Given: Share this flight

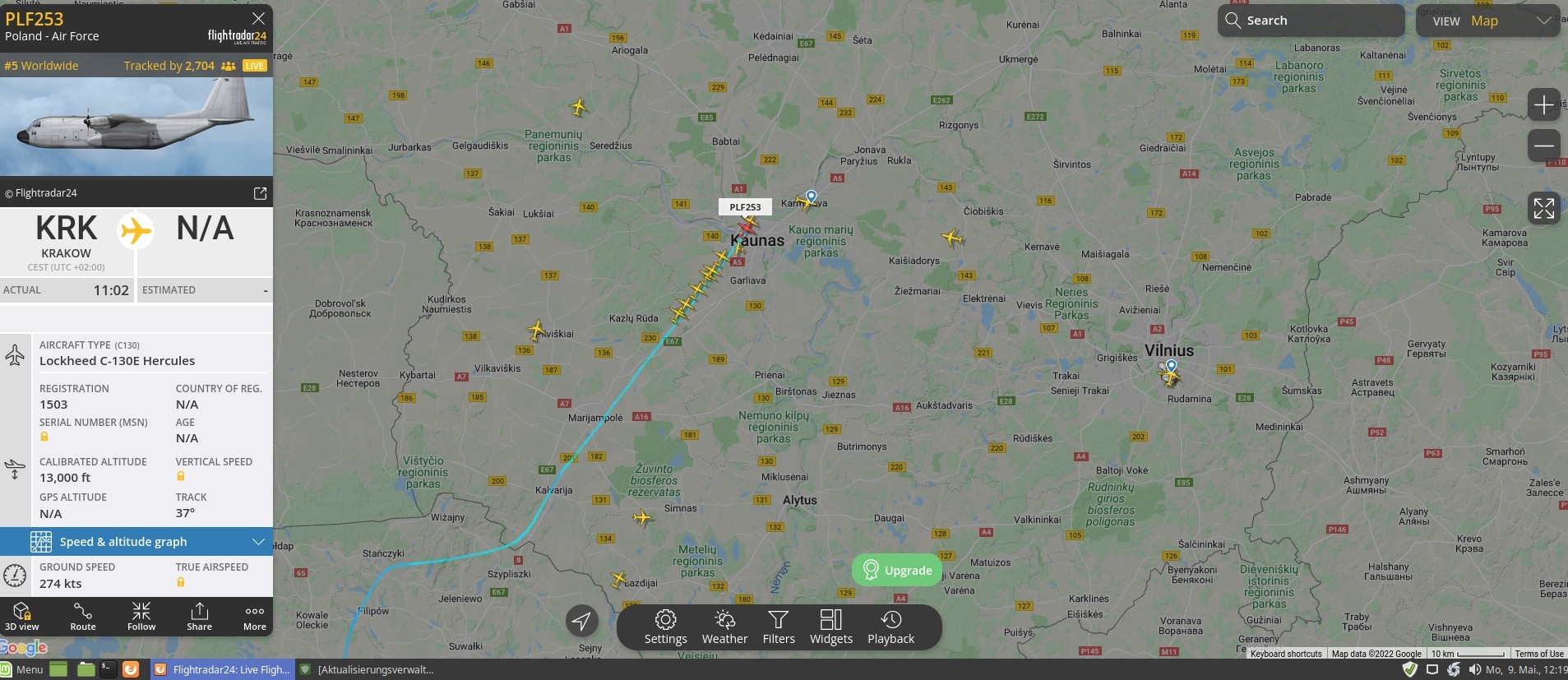Looking at the screenshot, I should pyautogui.click(x=199, y=616).
